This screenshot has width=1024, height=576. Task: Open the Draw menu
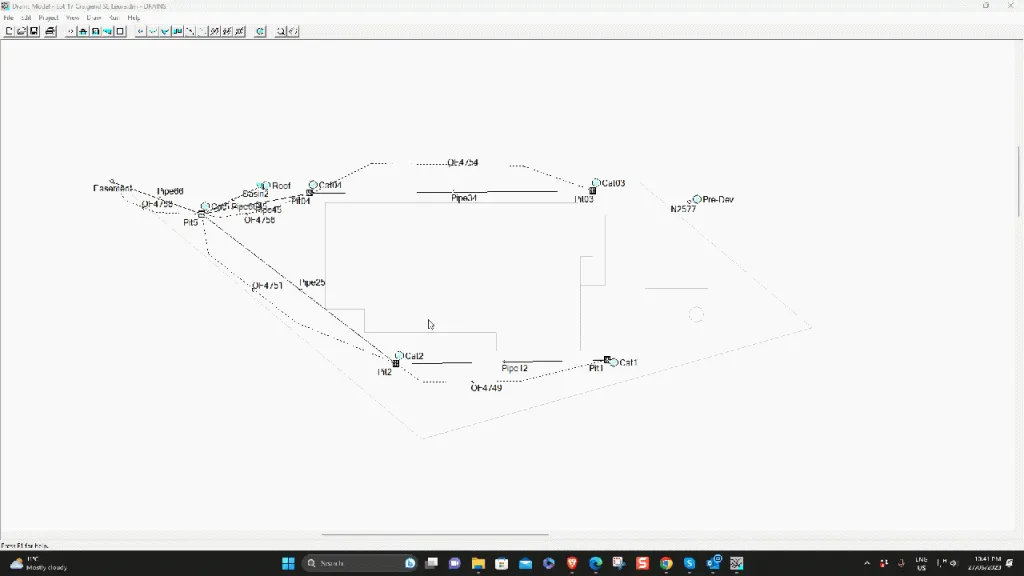94,18
